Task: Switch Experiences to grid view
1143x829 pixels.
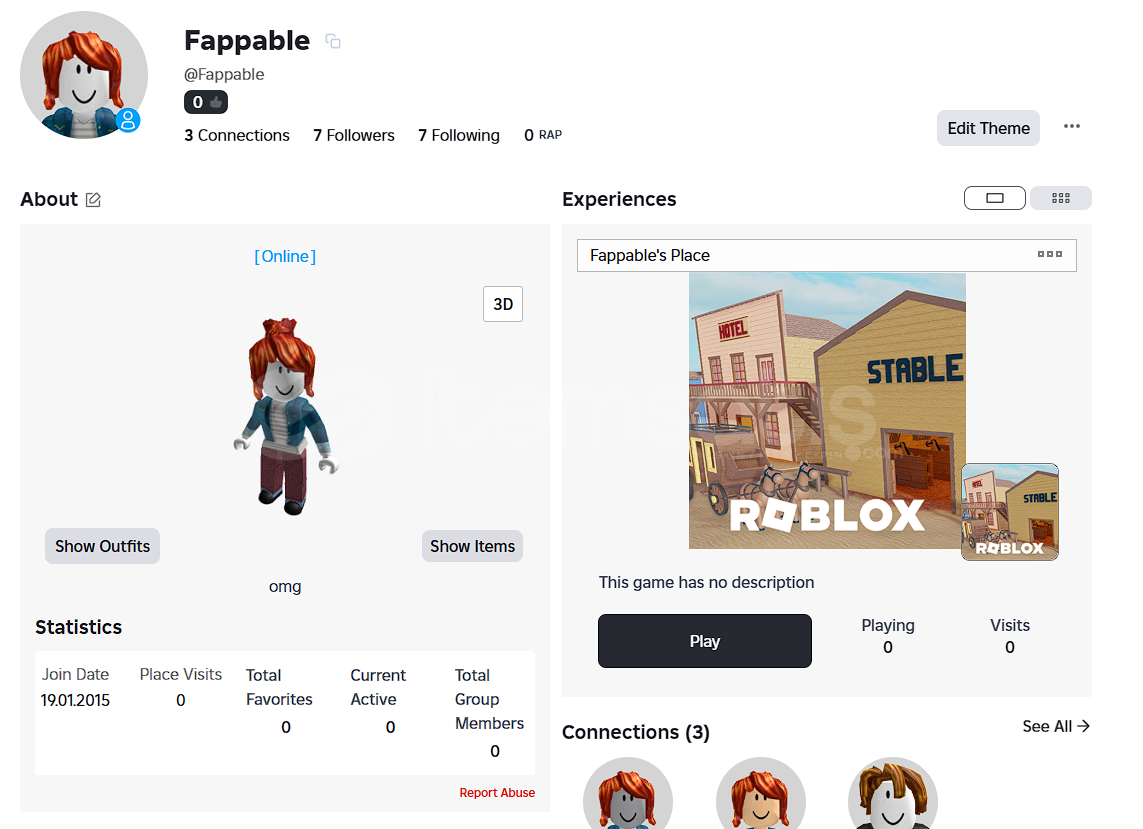Action: click(1061, 198)
